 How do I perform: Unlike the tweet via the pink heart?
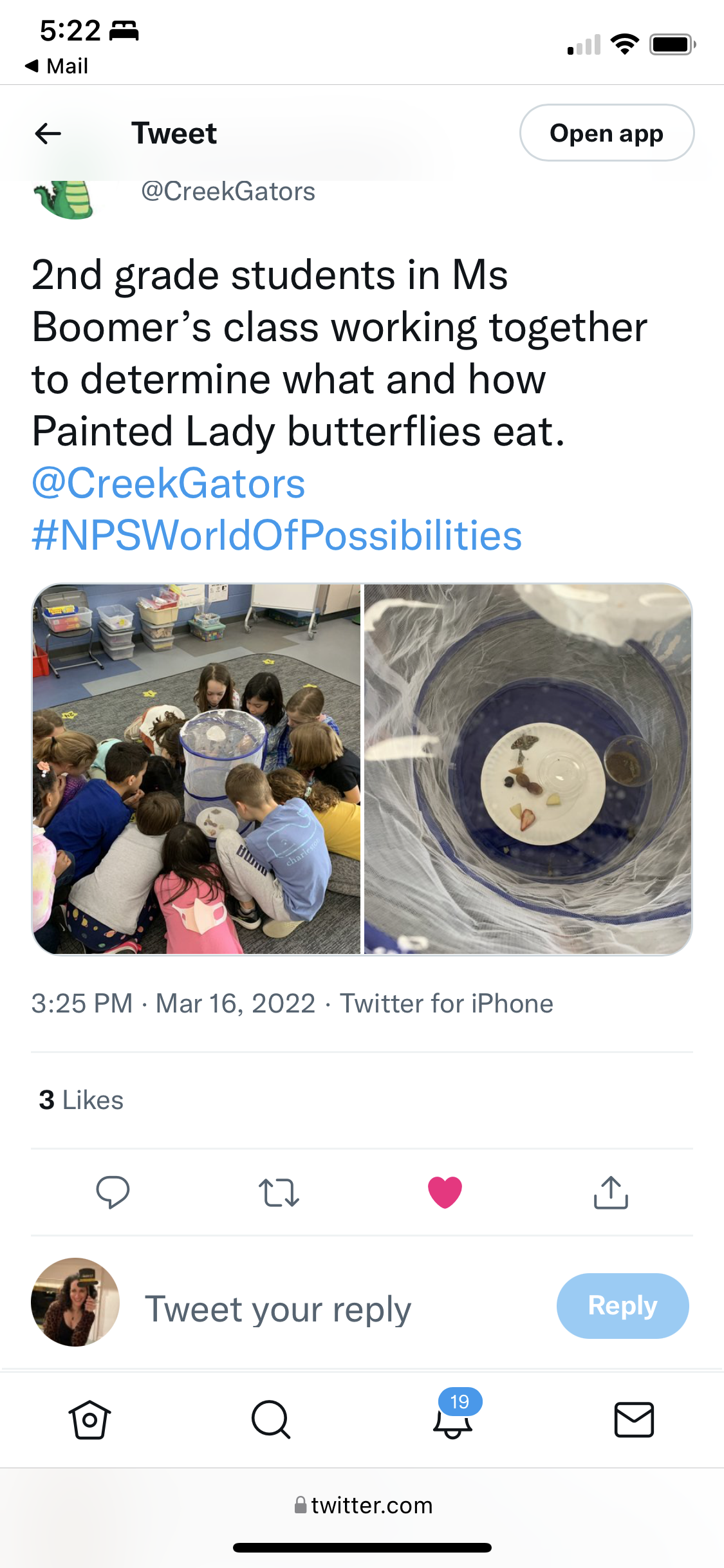coord(445,1192)
